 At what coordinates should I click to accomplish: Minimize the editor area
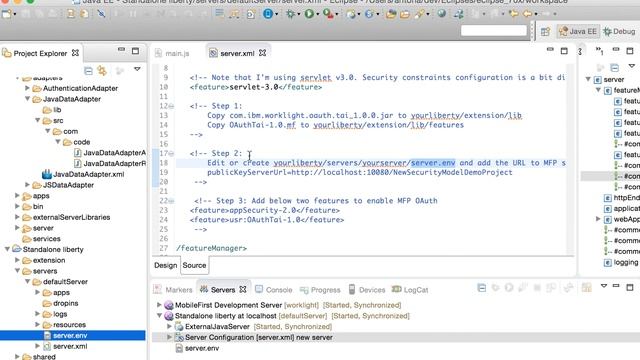[x=550, y=50]
